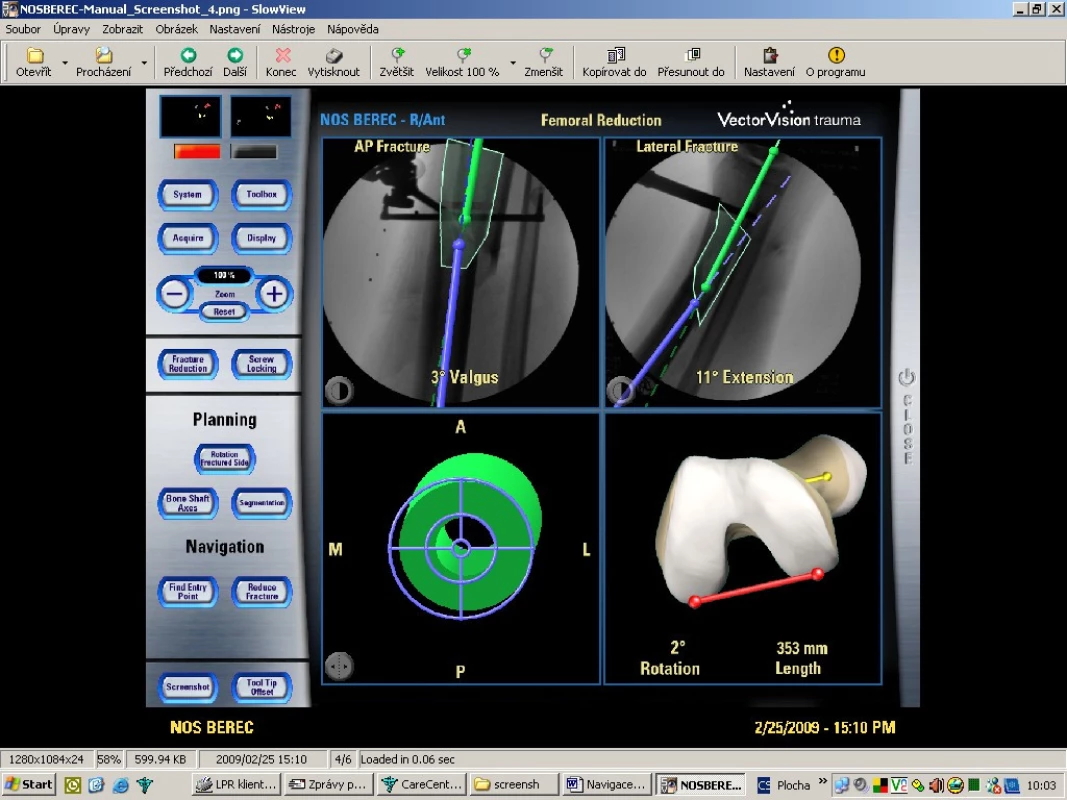Click the Segmentation button
The image size is (1067, 800).
[x=262, y=503]
